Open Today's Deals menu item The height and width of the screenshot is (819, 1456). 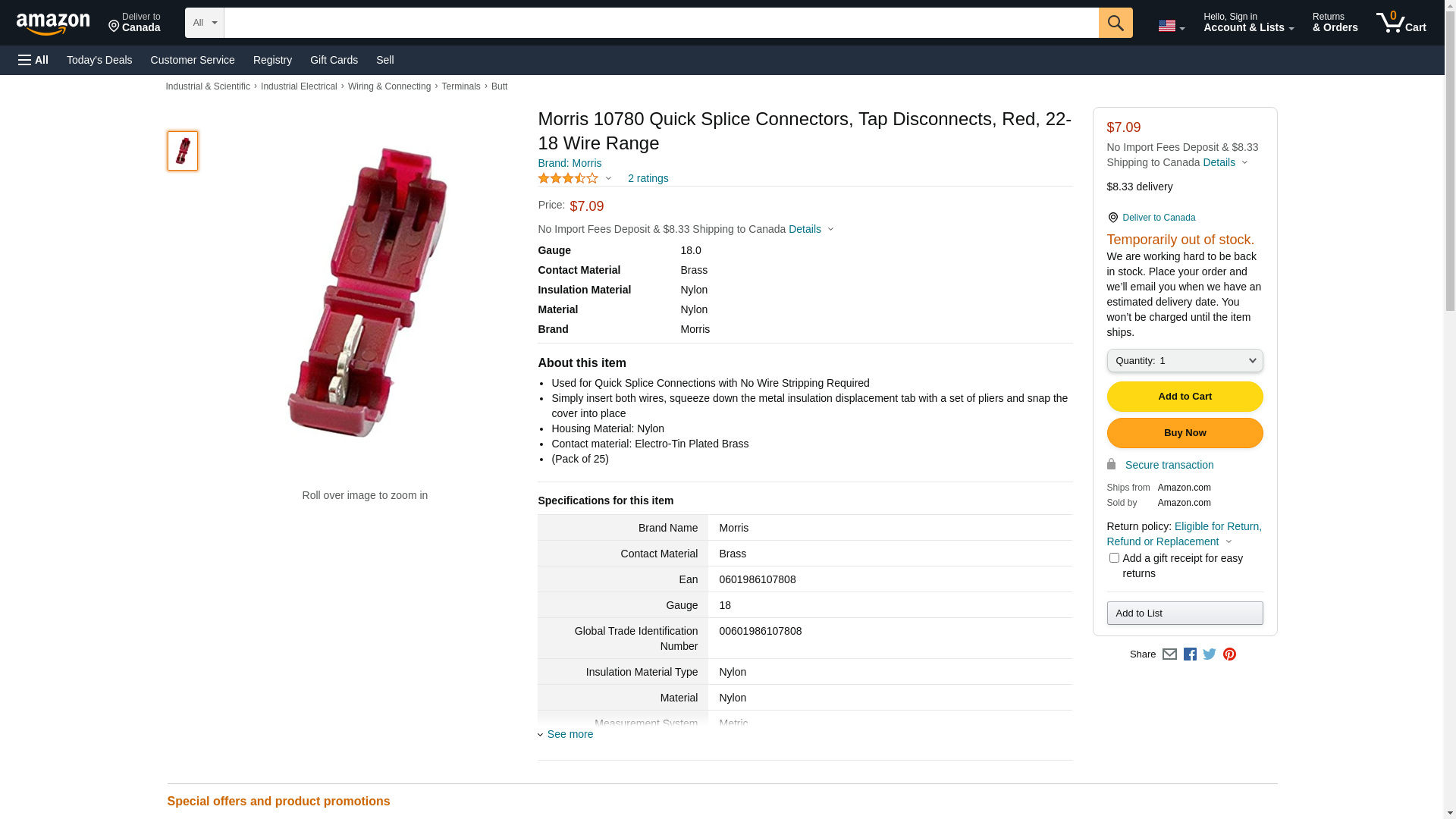pos(99,60)
